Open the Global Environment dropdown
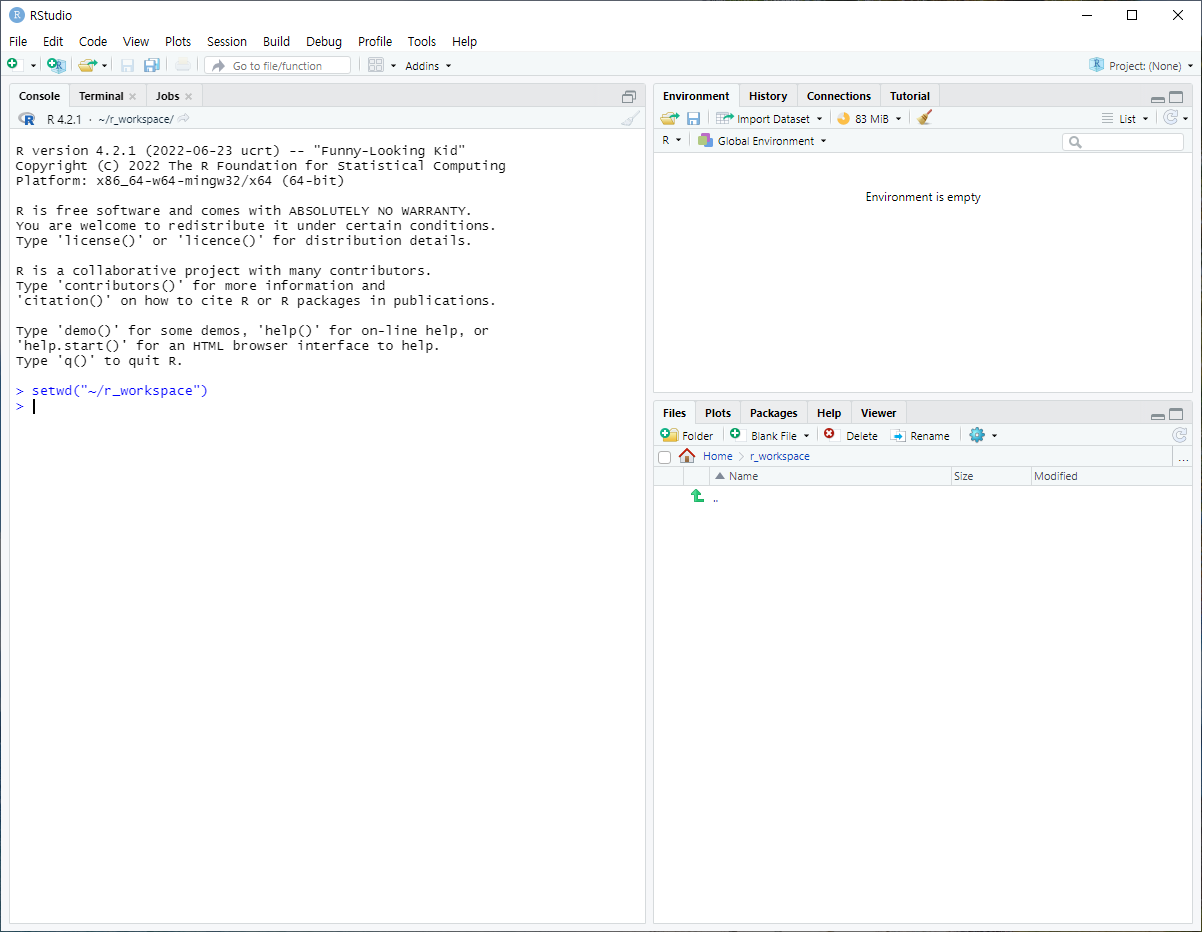Viewport: 1202px width, 932px height. [x=763, y=141]
